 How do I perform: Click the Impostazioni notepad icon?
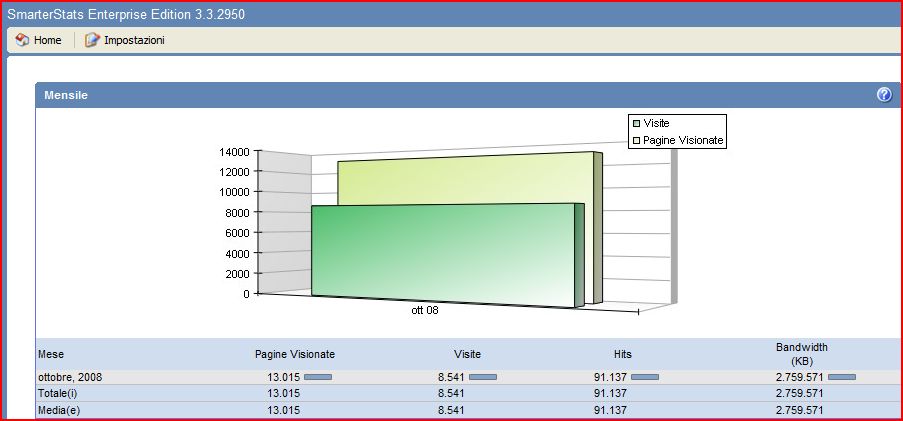tap(92, 40)
